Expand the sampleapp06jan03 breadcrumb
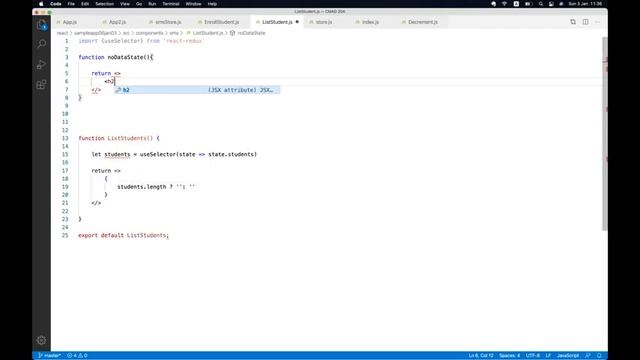 [x=95, y=33]
